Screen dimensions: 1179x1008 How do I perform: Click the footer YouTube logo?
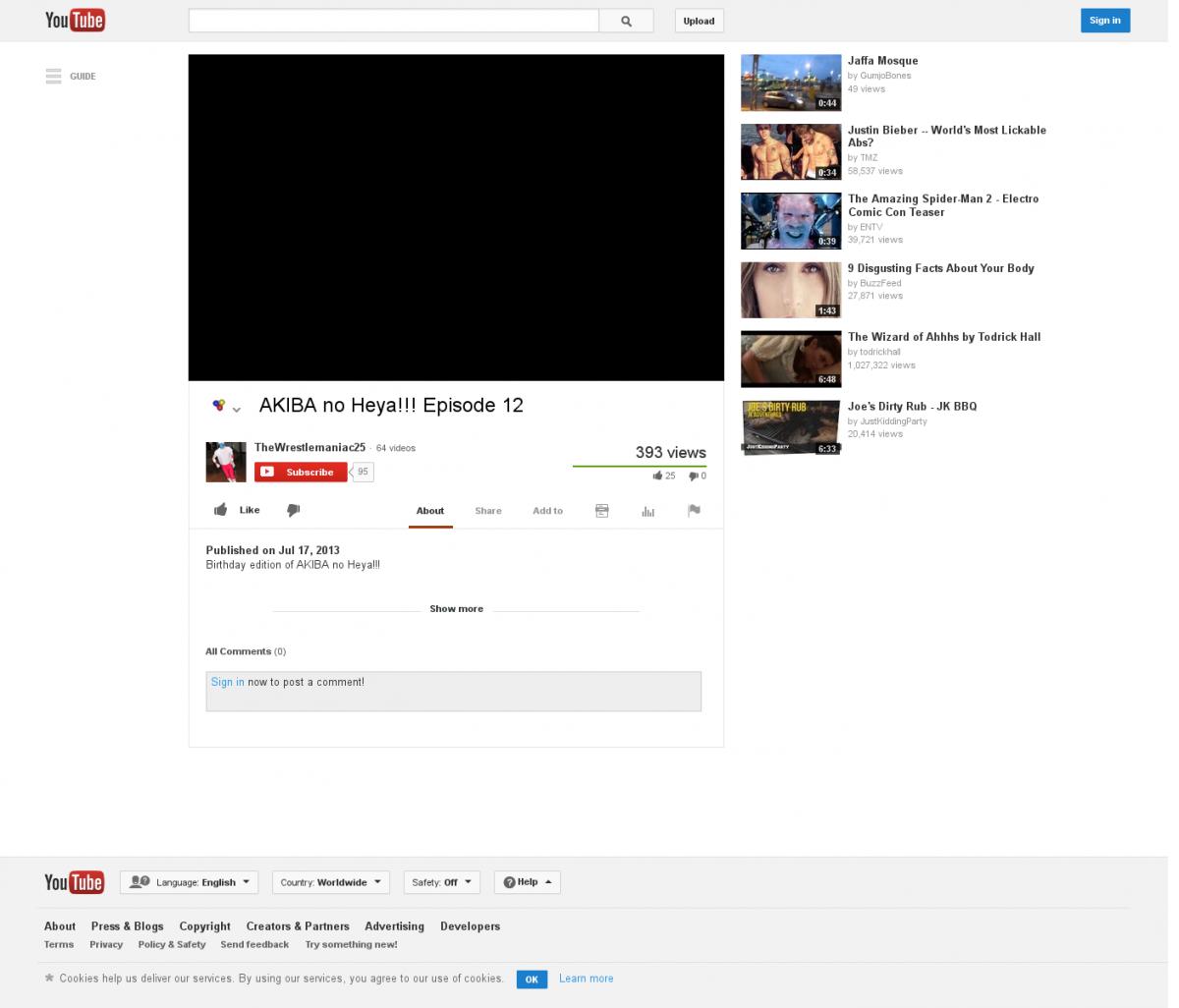click(x=74, y=882)
